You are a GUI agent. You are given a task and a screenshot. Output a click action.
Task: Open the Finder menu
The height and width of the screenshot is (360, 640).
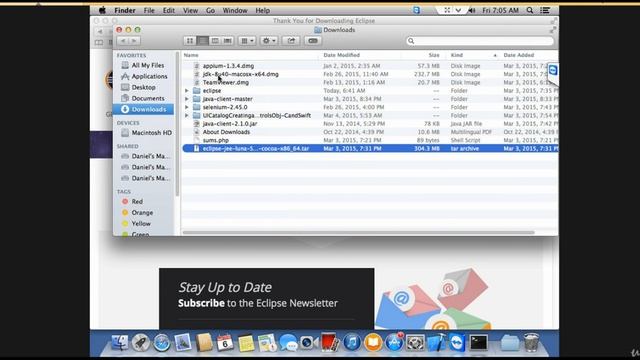[x=124, y=11]
